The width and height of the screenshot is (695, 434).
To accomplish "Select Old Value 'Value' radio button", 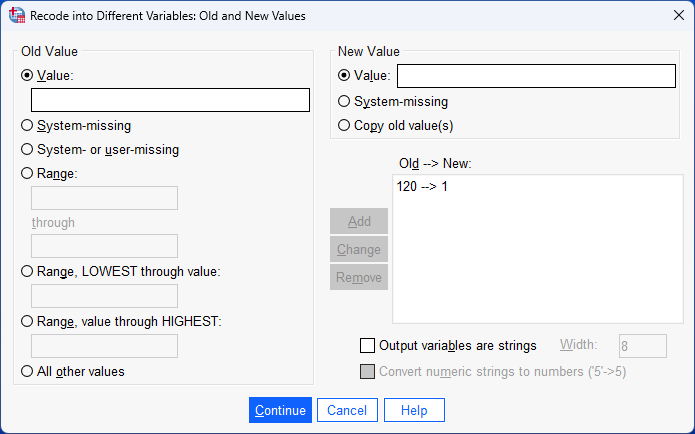I will (x=28, y=75).
